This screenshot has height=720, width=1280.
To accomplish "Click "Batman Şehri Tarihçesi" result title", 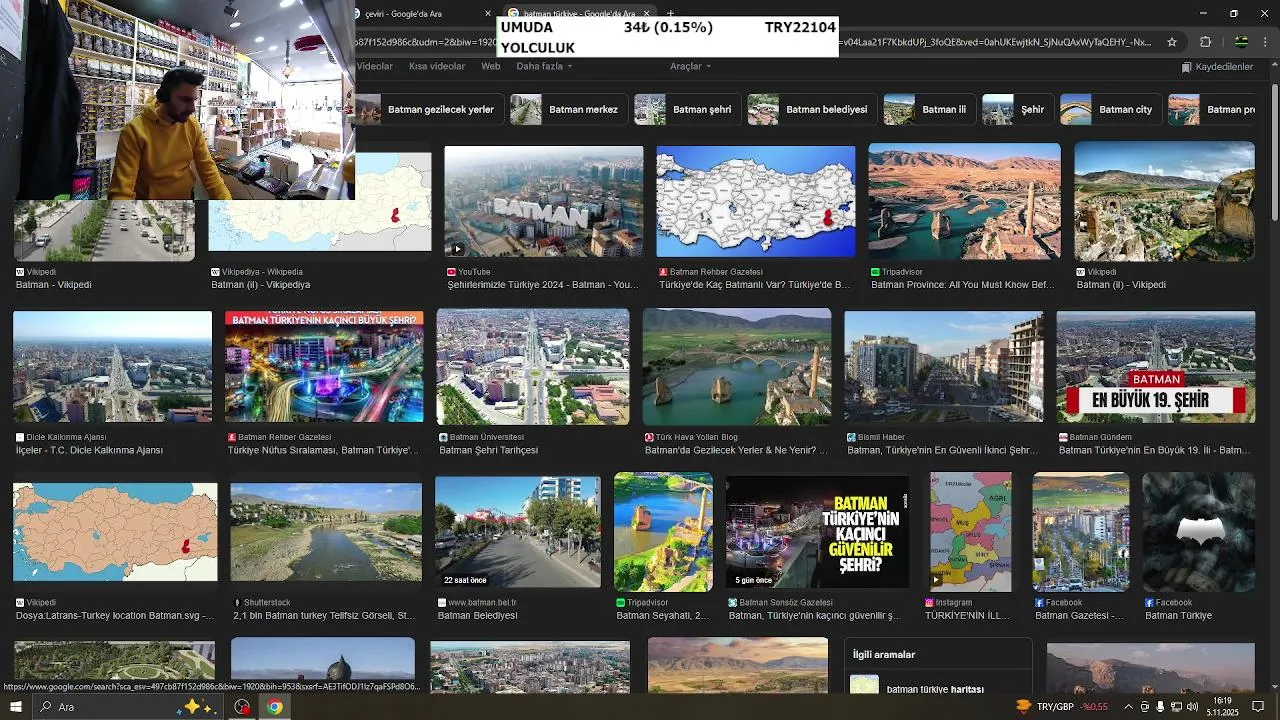I will point(489,451).
